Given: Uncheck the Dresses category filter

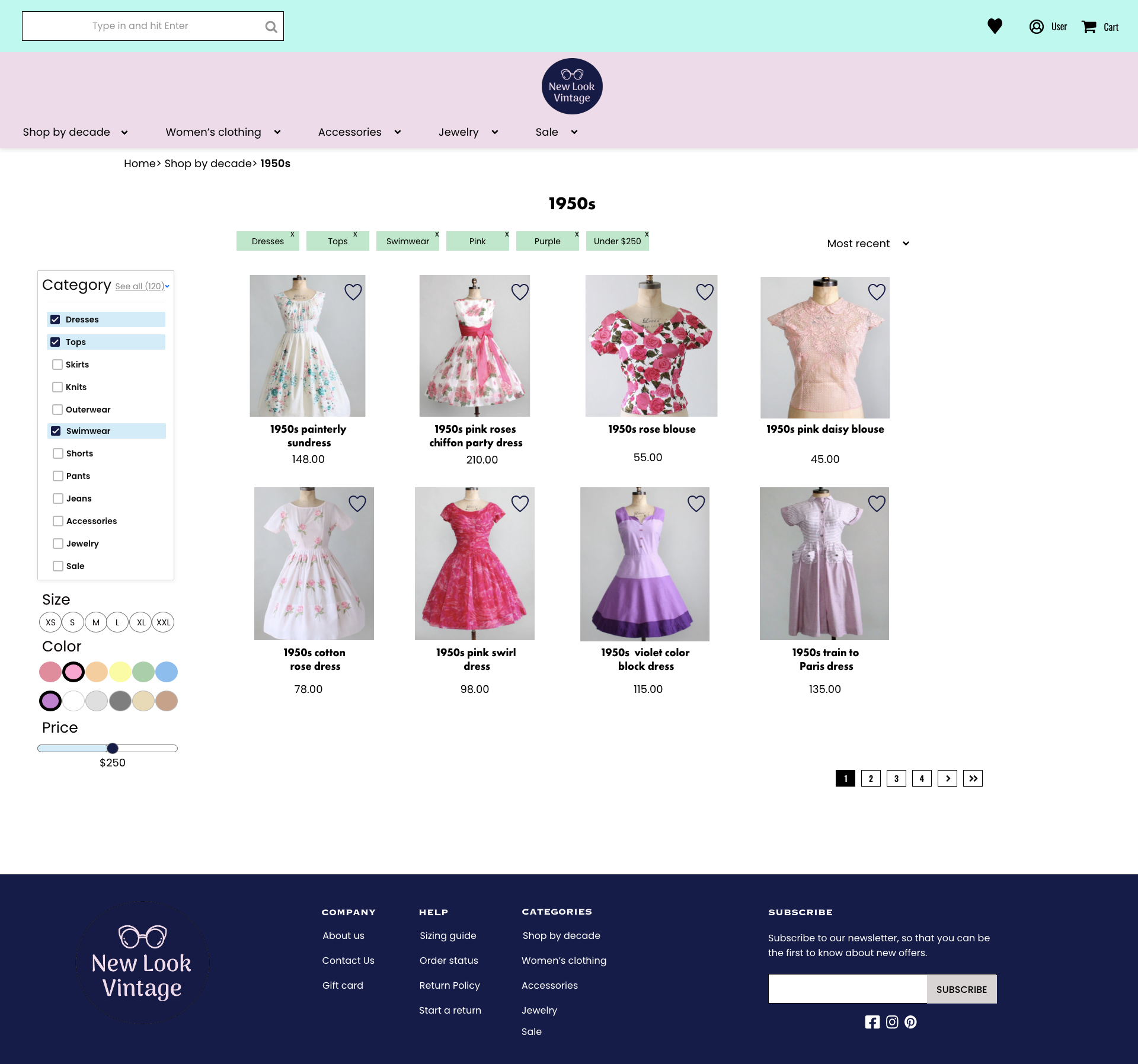Looking at the screenshot, I should (x=55, y=319).
